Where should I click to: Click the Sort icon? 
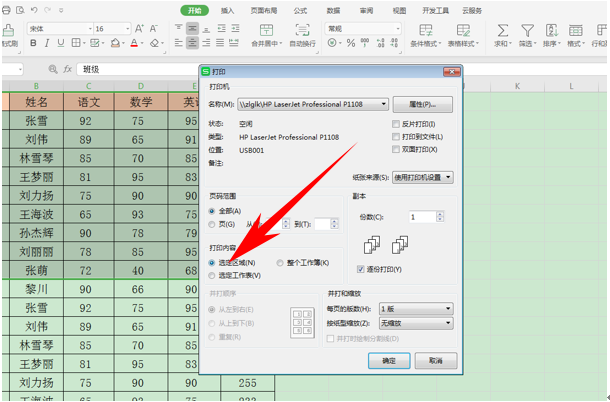(x=552, y=30)
